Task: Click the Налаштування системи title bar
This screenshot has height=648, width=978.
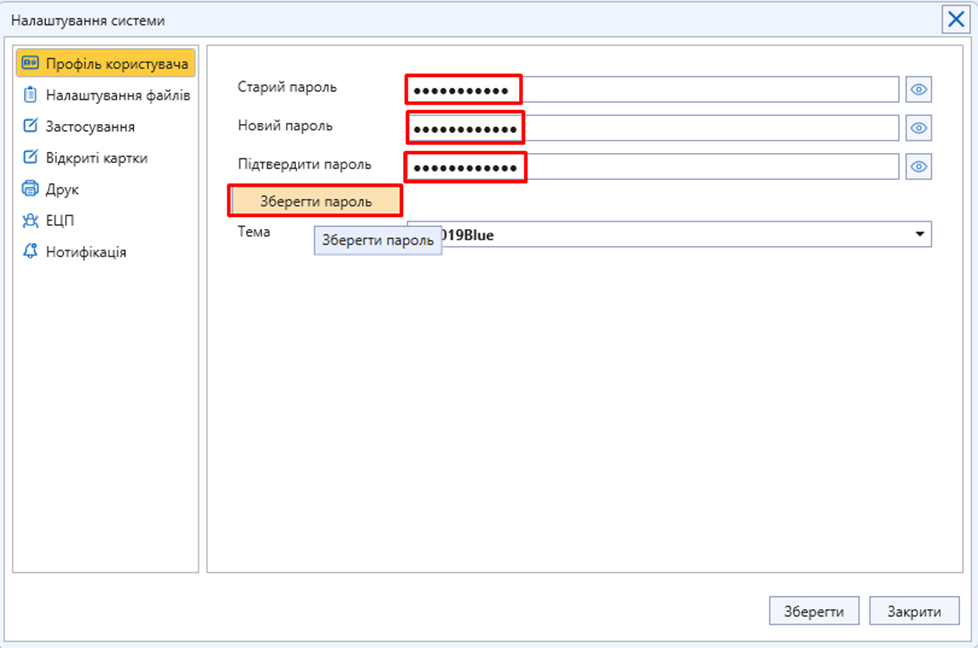Action: pyautogui.click(x=400, y=20)
